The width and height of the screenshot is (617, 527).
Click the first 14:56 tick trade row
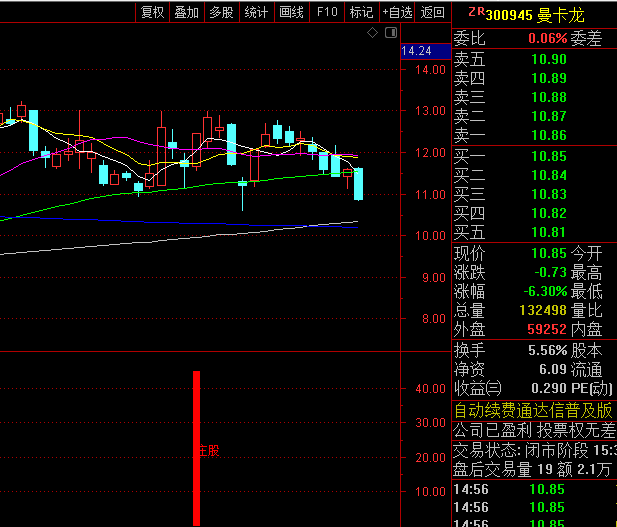point(535,489)
